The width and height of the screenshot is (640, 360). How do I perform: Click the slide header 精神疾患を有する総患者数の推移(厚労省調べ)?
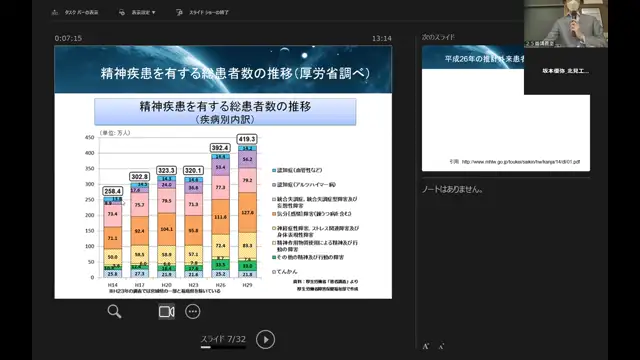pyautogui.click(x=235, y=73)
